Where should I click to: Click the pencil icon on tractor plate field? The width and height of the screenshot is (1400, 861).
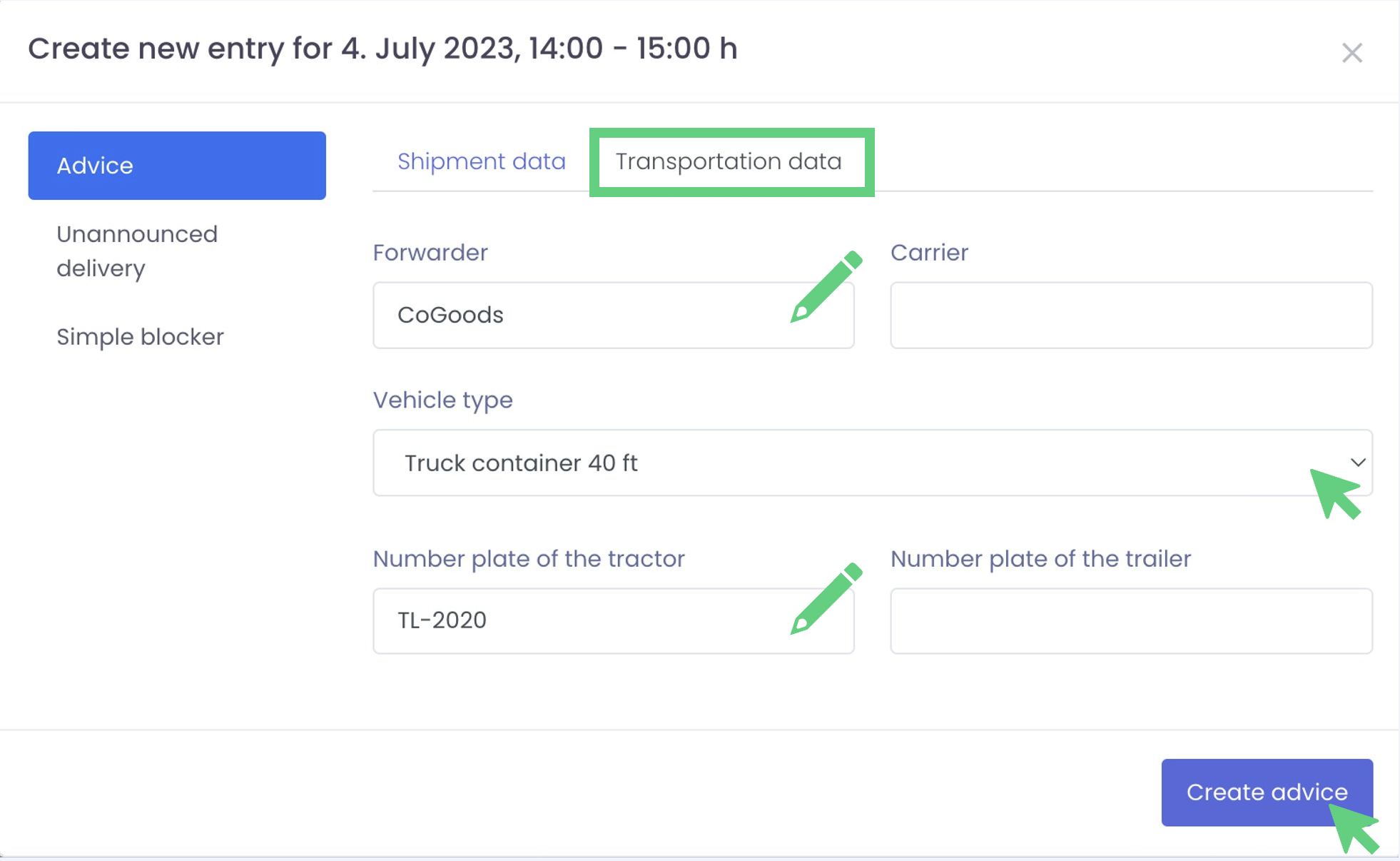point(826,598)
